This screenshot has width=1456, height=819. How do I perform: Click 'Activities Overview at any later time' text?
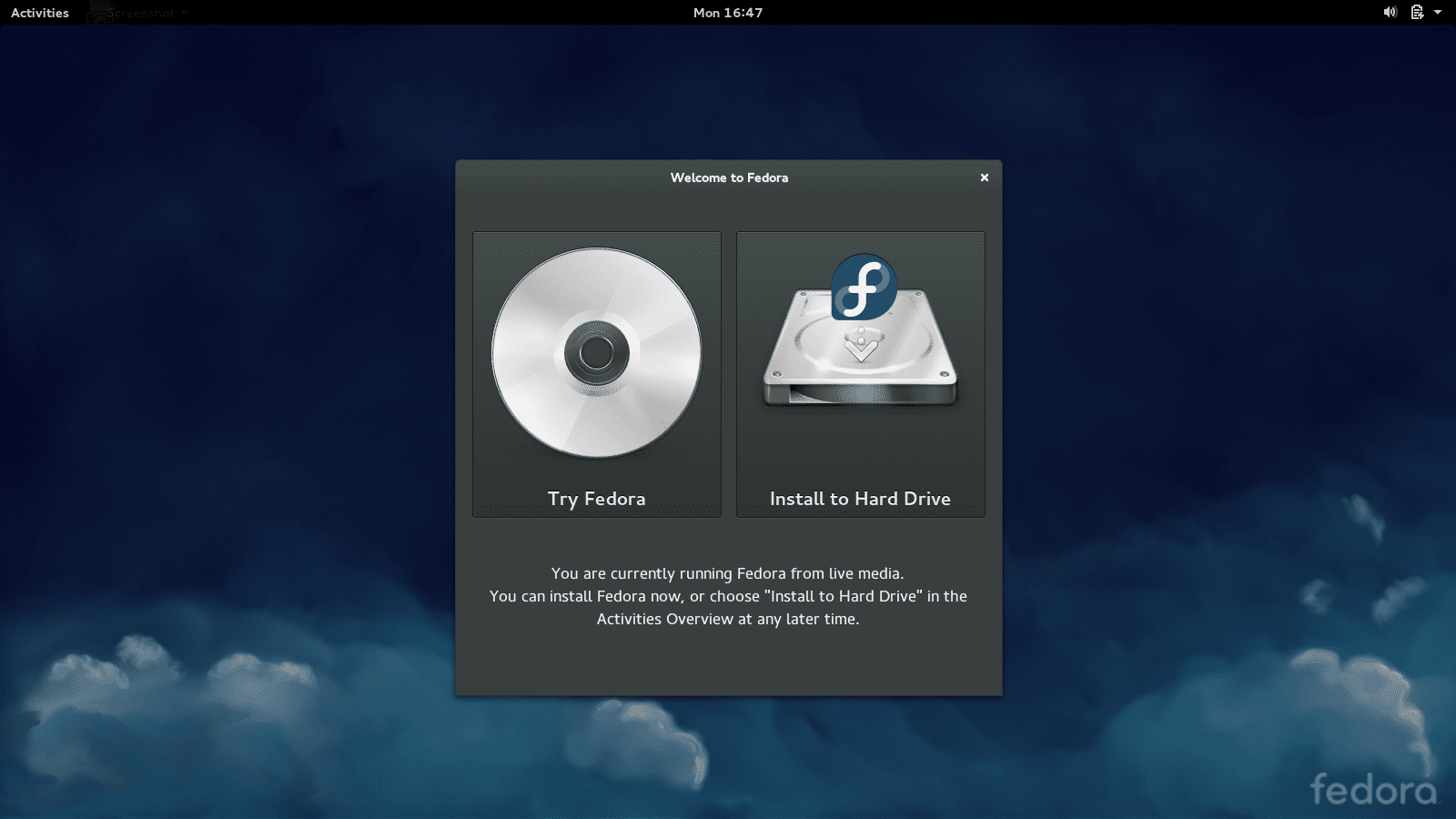click(727, 619)
